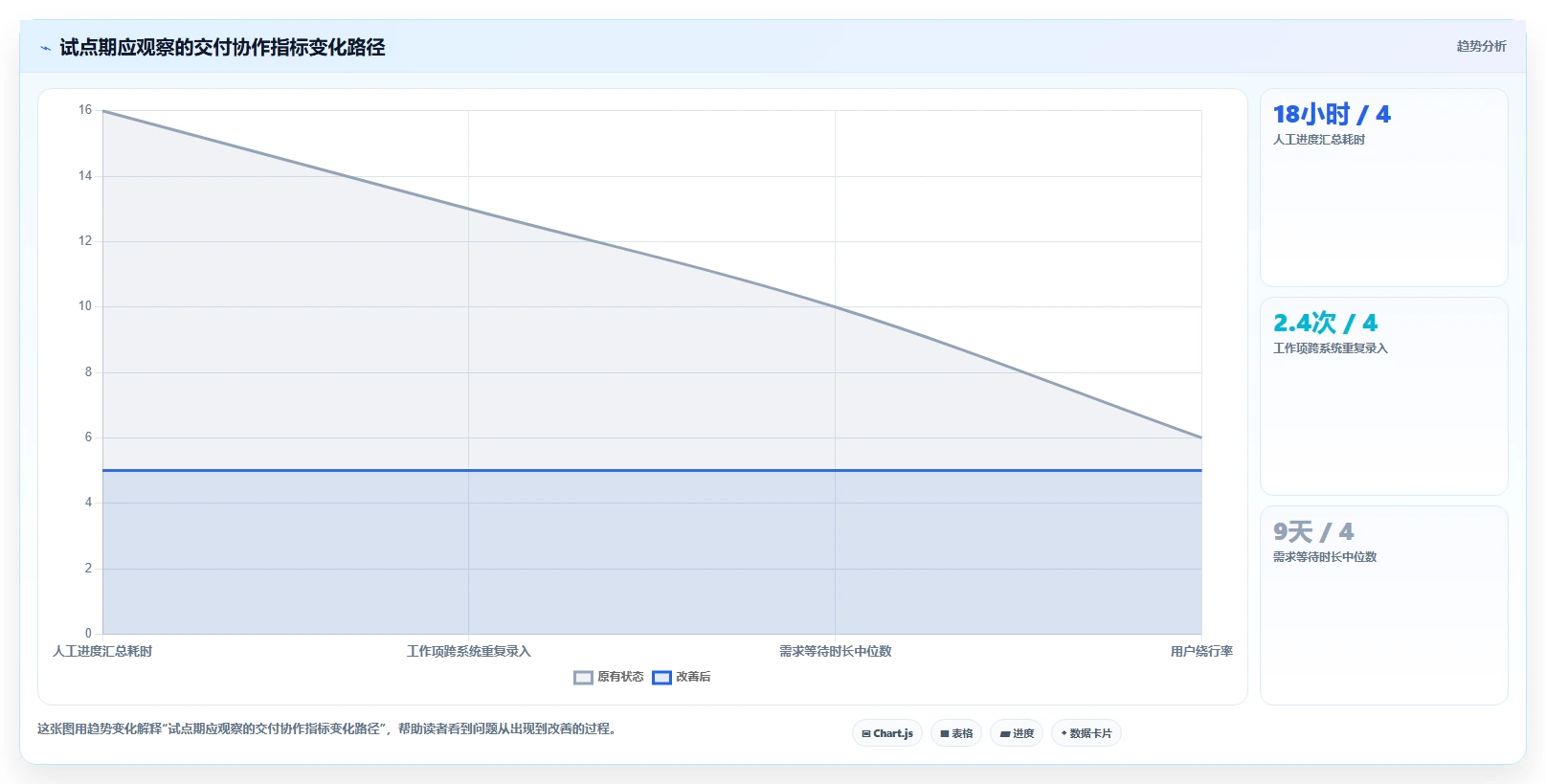Select the 进度 tag chip
The height and width of the screenshot is (784, 1546).
click(1017, 733)
